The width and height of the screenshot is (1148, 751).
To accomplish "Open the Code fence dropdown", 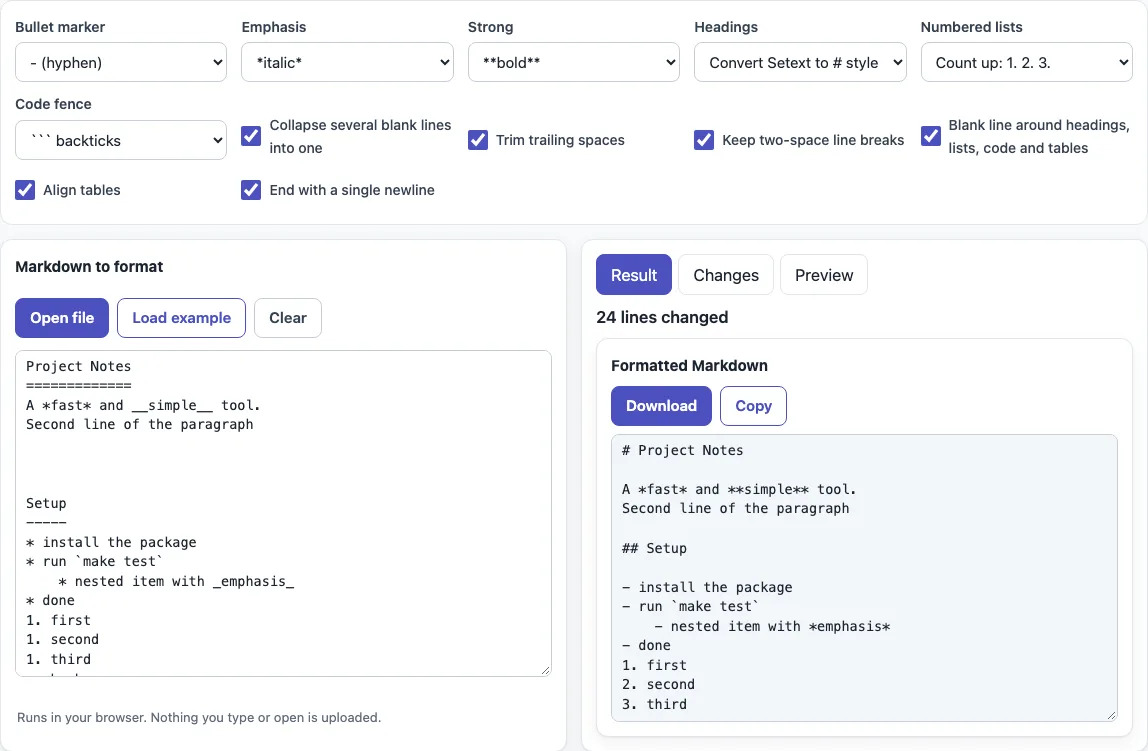I will click(121, 140).
